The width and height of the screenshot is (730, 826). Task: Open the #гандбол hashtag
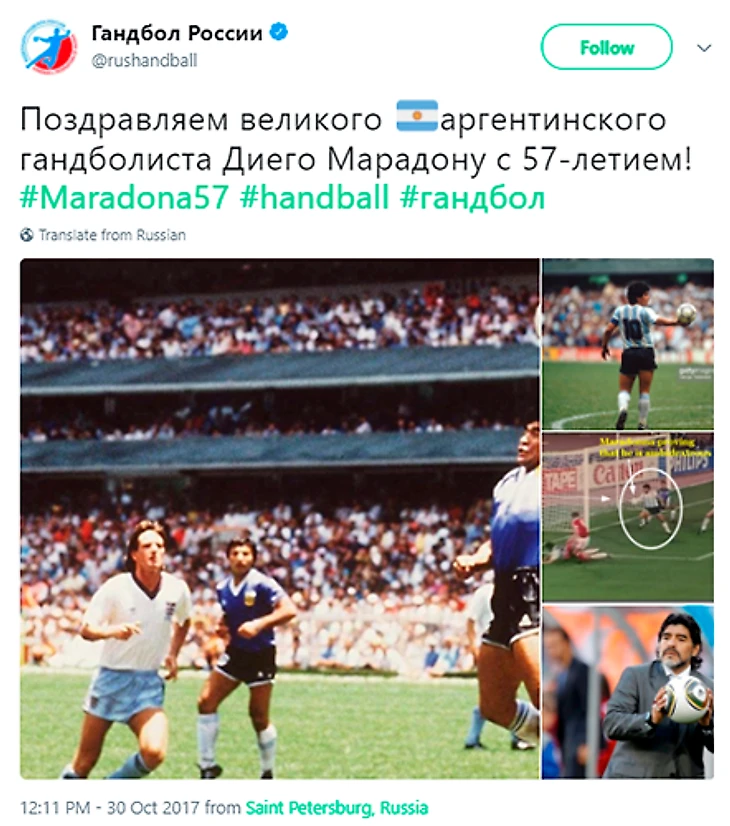[x=472, y=199]
